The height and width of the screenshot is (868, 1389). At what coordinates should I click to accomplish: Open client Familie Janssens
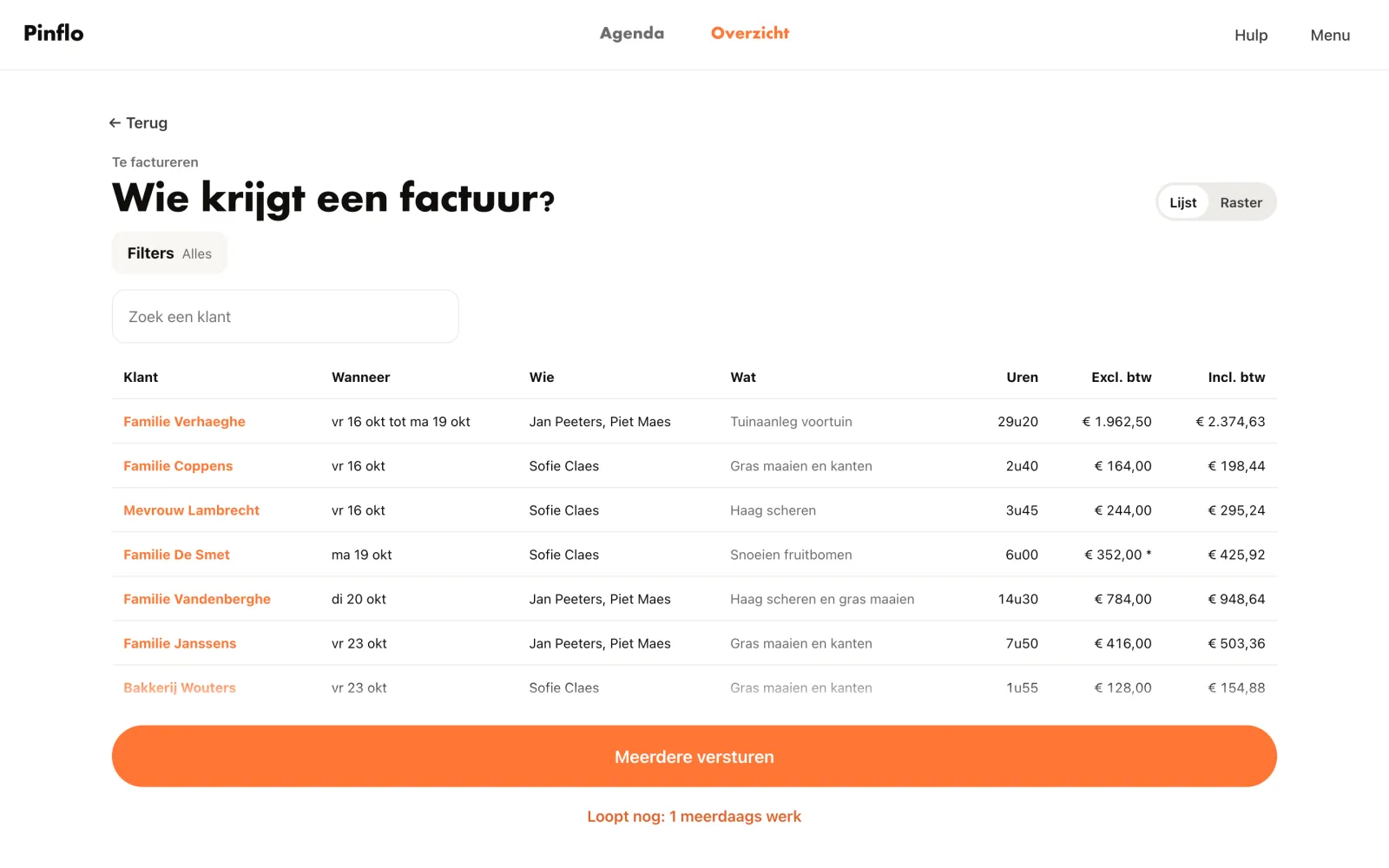click(x=180, y=643)
